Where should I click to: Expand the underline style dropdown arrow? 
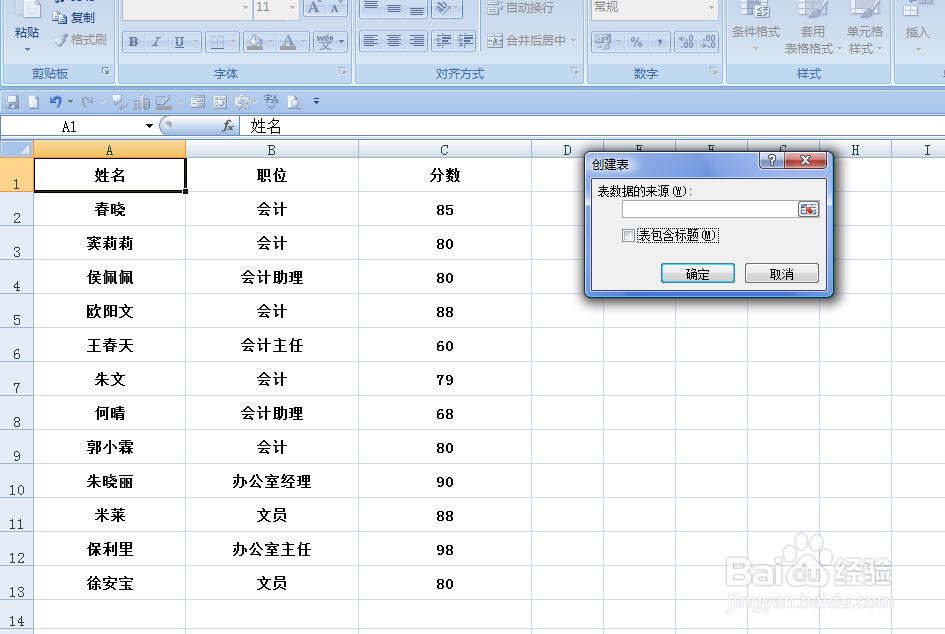click(x=195, y=42)
